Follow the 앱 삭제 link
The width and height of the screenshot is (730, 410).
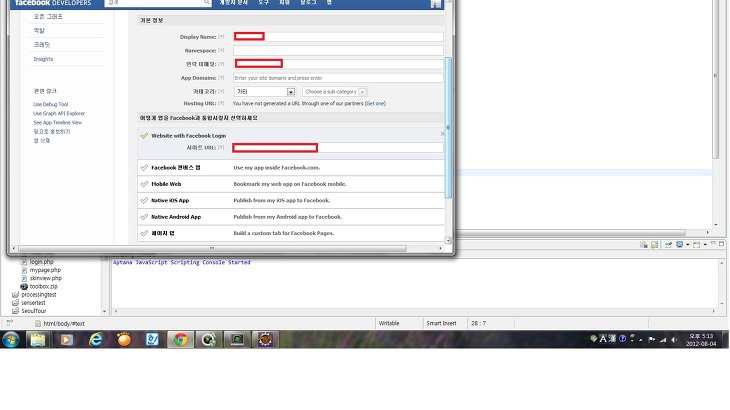(x=41, y=141)
